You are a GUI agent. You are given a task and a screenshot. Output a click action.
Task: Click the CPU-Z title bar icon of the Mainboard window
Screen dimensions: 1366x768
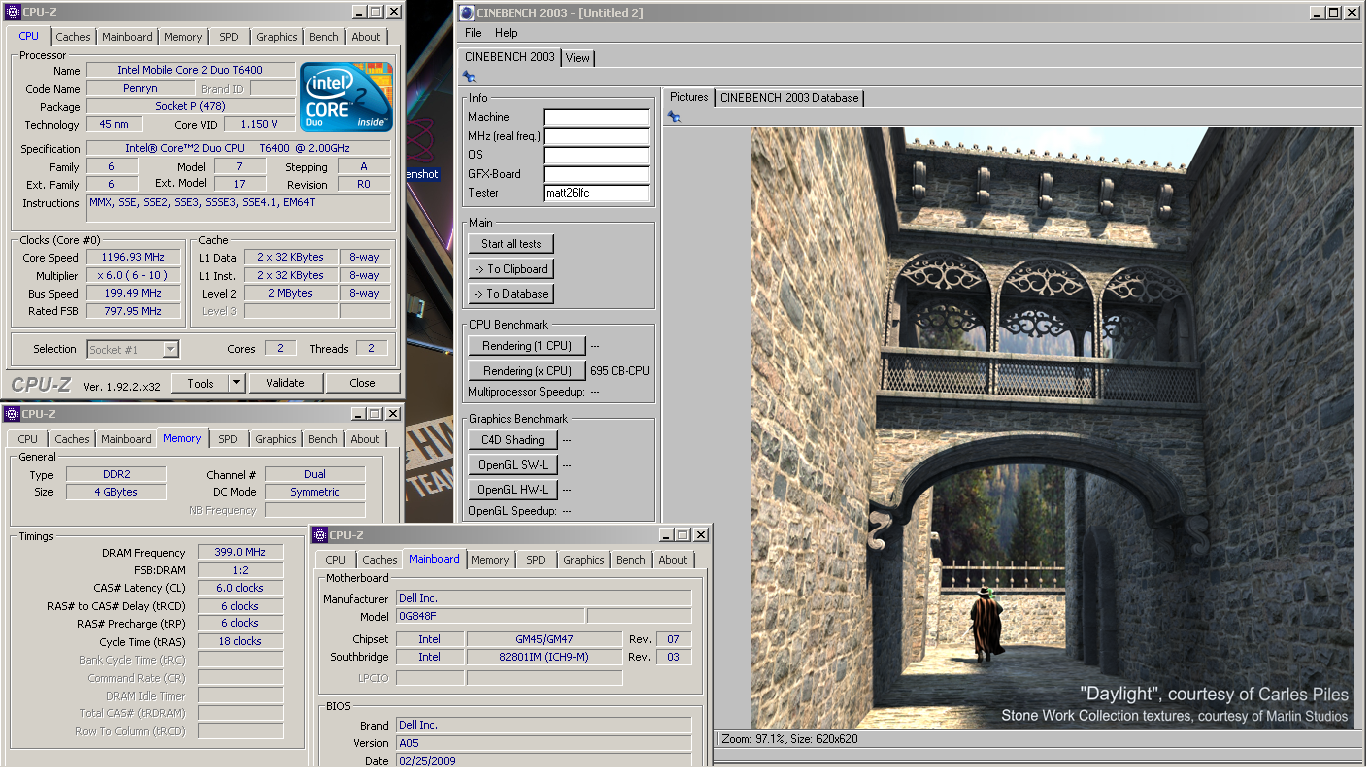pyautogui.click(x=320, y=535)
